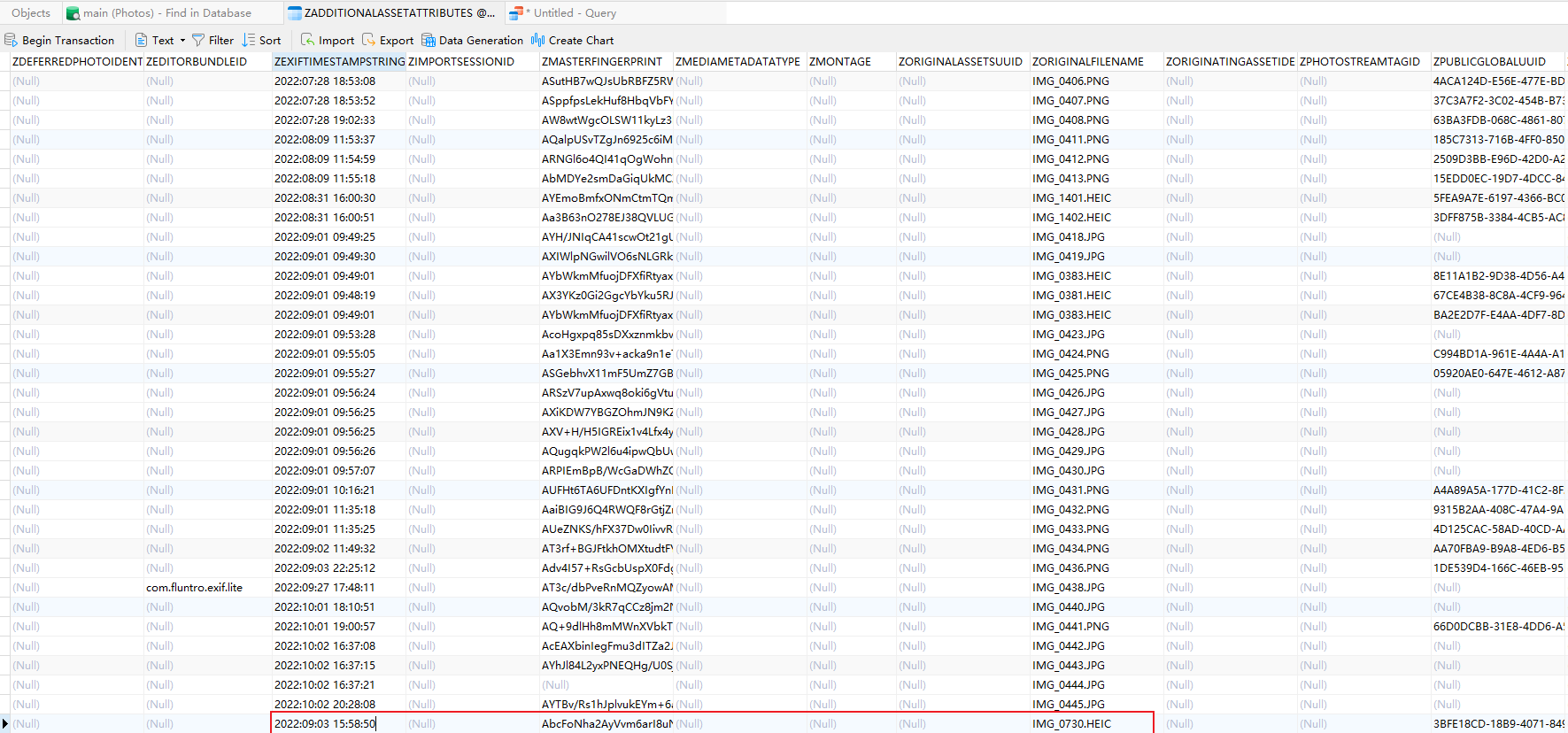Expand the Text dropdown arrow
1568x733 pixels.
point(182,40)
